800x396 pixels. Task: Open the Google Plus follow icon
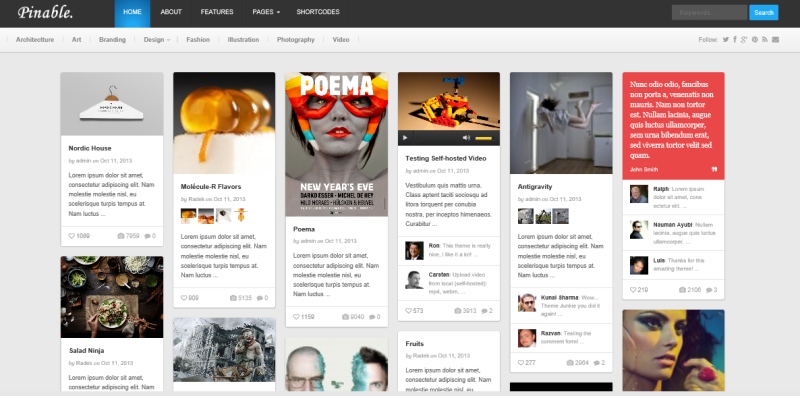[x=744, y=39]
